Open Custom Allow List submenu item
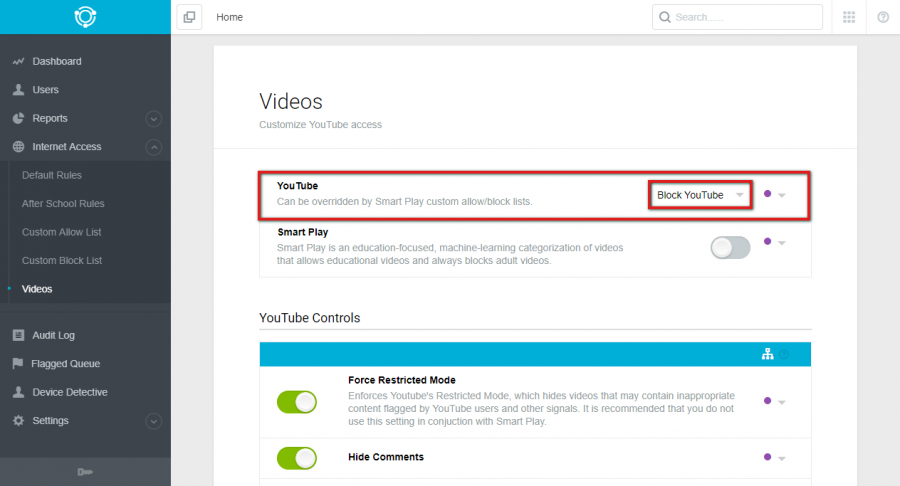 pyautogui.click(x=61, y=232)
